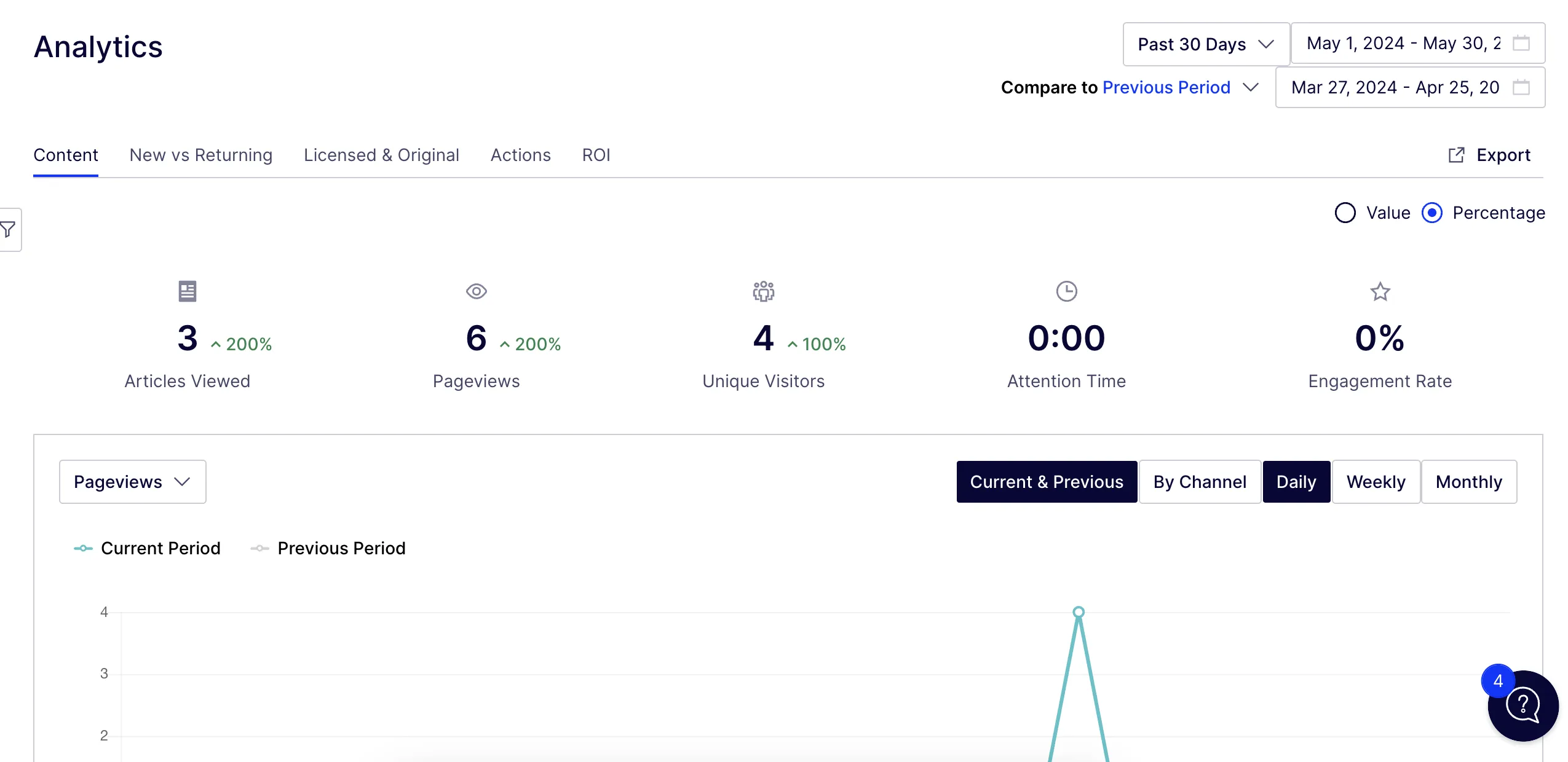Click the Analytics page heading
Viewport: 1568px width, 762px height.
98,47
